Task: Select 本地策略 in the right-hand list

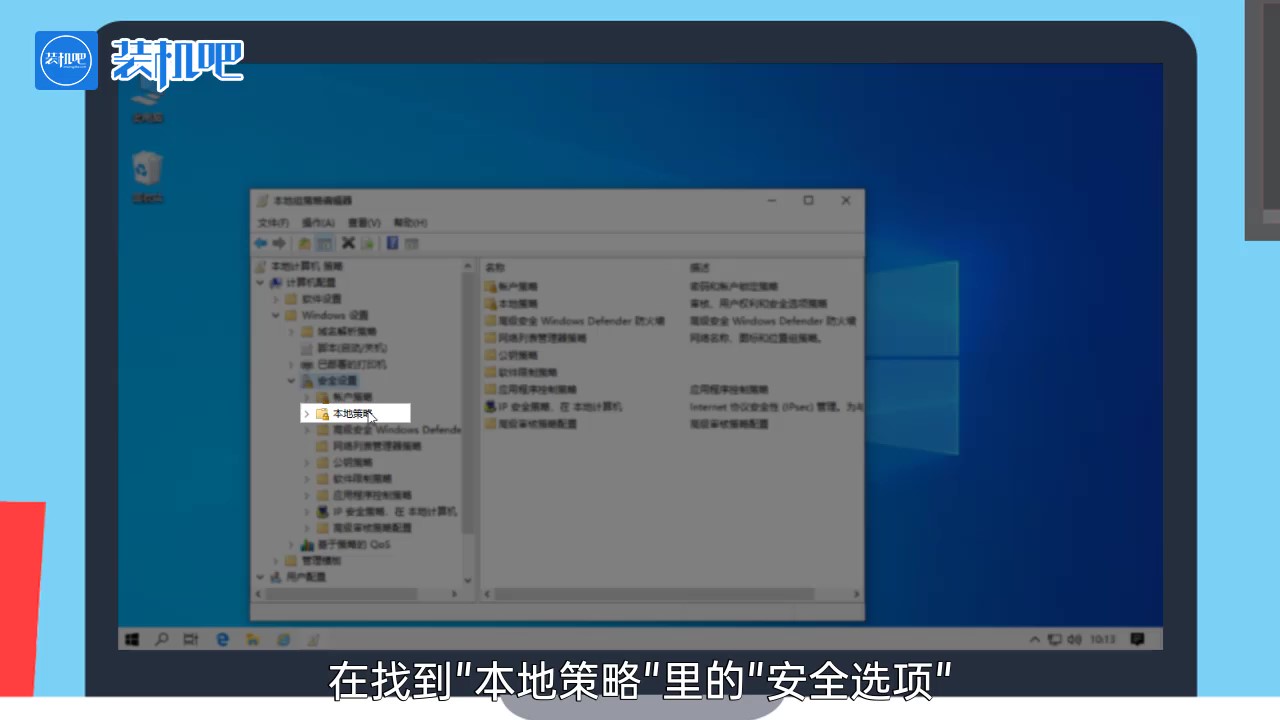Action: tap(520, 304)
